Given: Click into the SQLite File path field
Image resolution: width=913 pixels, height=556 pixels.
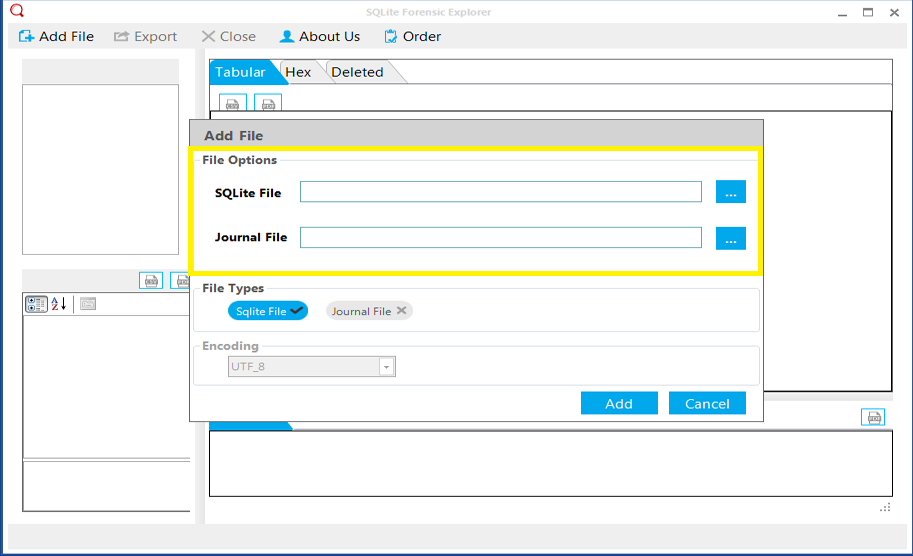Looking at the screenshot, I should click(501, 192).
